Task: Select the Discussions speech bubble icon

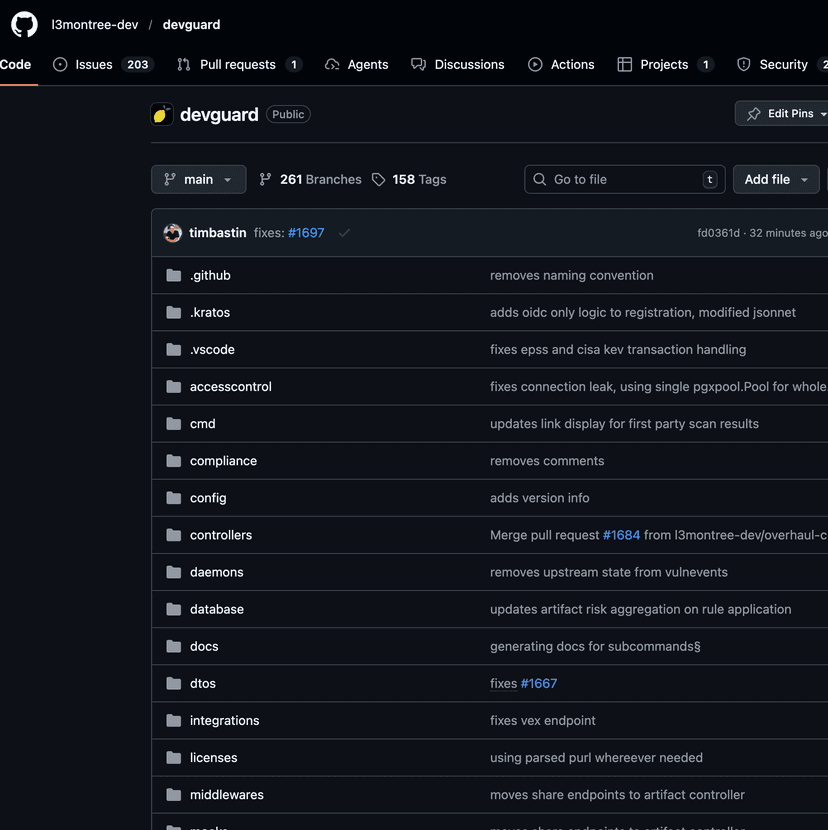Action: [419, 64]
